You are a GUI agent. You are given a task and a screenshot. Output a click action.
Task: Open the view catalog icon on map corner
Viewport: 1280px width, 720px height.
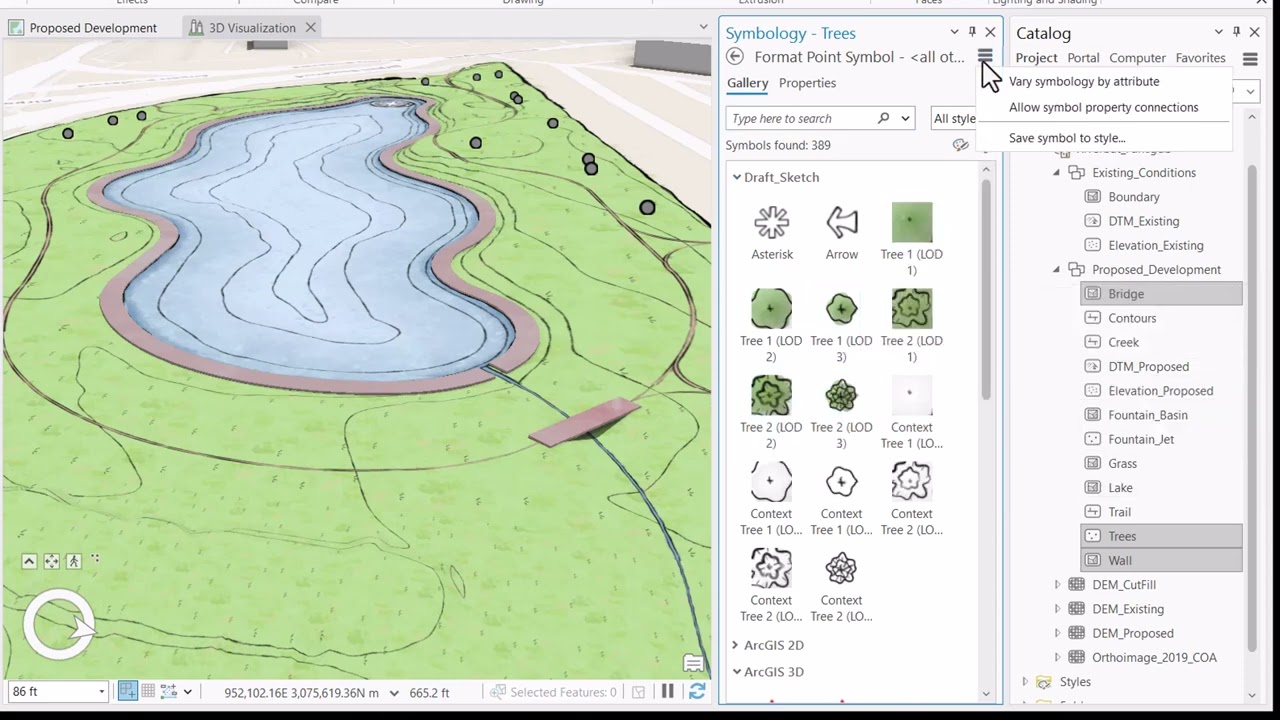point(692,663)
